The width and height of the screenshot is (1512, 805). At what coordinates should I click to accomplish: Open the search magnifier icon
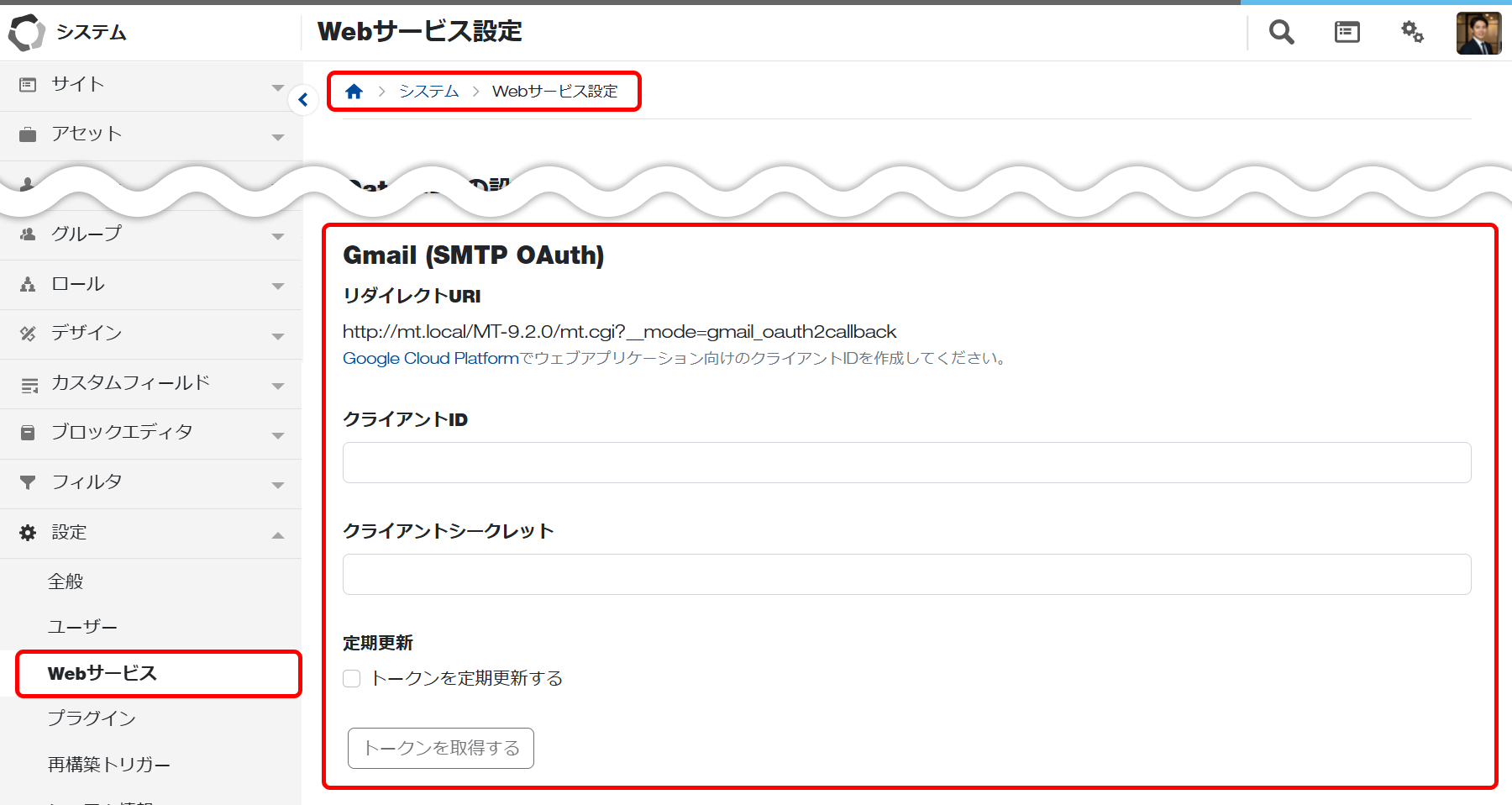[1281, 32]
